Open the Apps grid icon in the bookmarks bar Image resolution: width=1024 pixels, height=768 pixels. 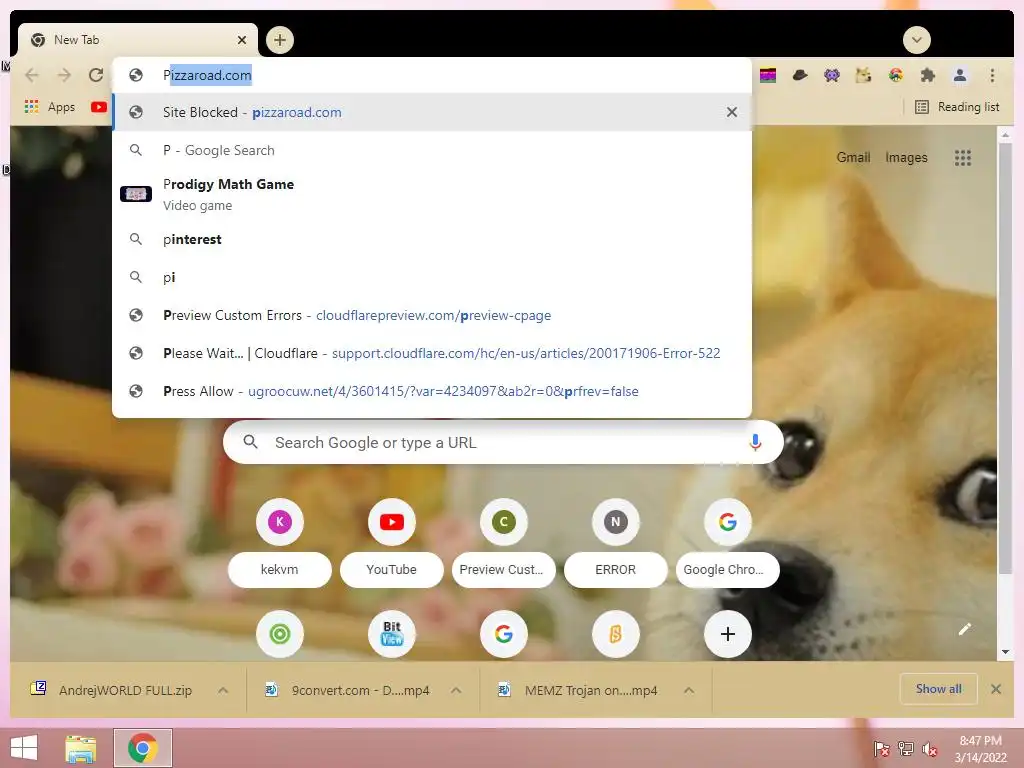[31, 106]
